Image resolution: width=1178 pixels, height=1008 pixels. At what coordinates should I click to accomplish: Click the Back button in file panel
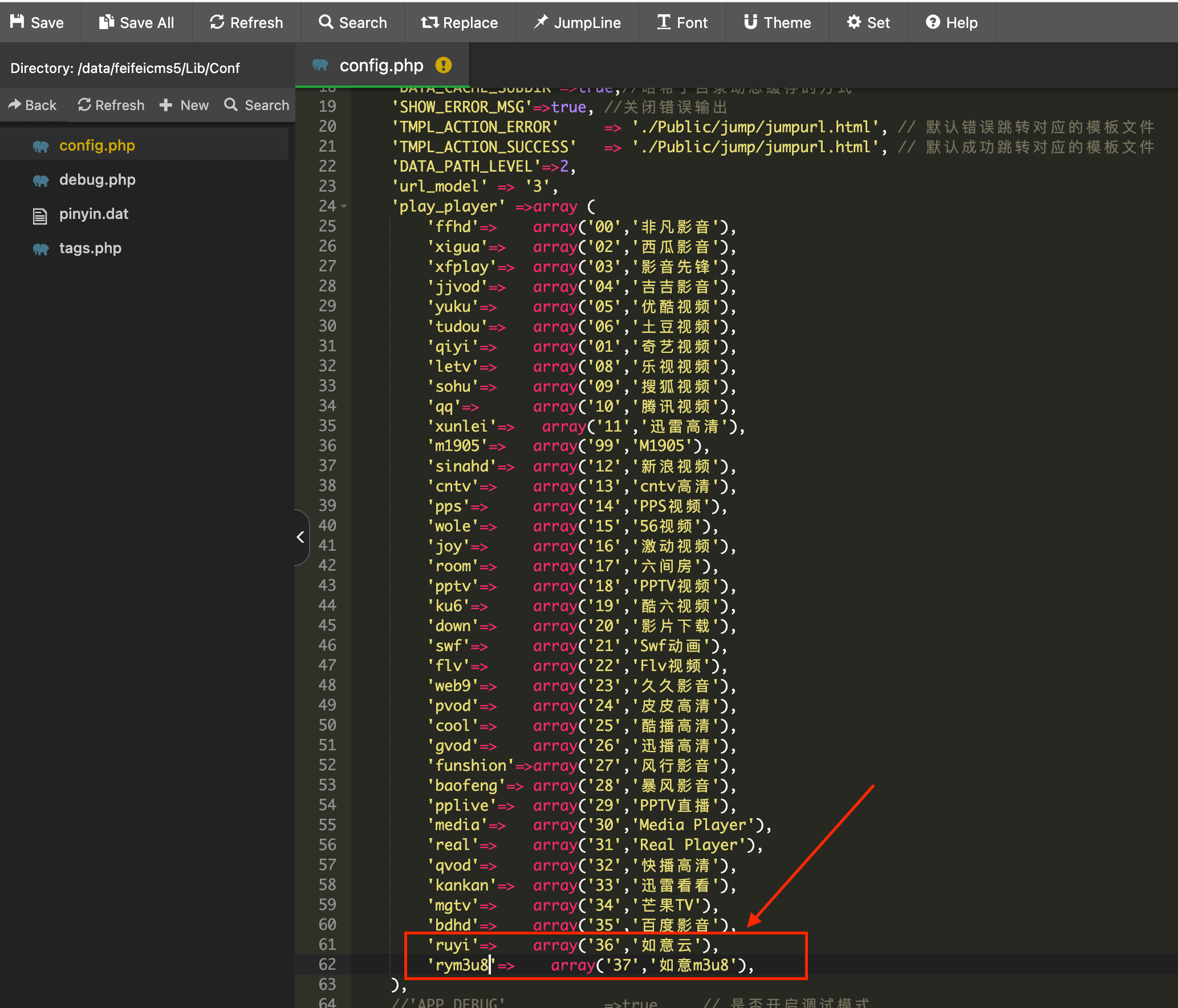coord(33,105)
